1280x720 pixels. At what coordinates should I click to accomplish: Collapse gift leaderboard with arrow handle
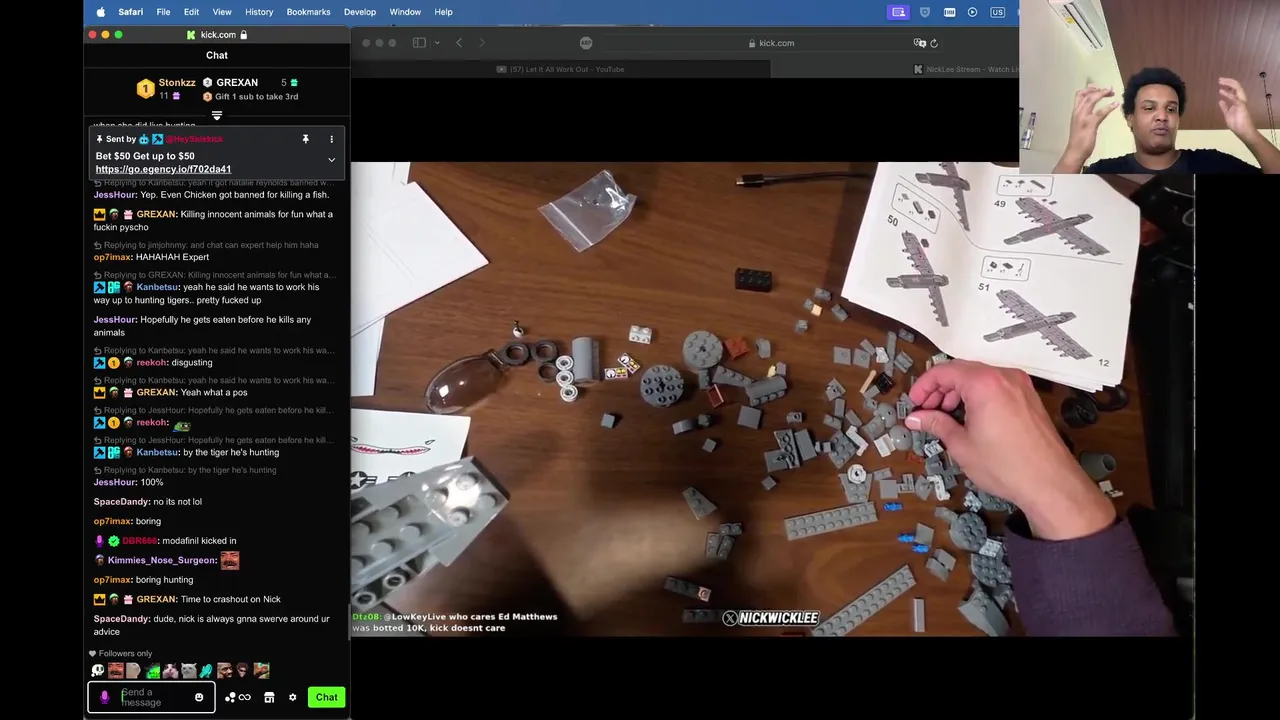tap(217, 116)
